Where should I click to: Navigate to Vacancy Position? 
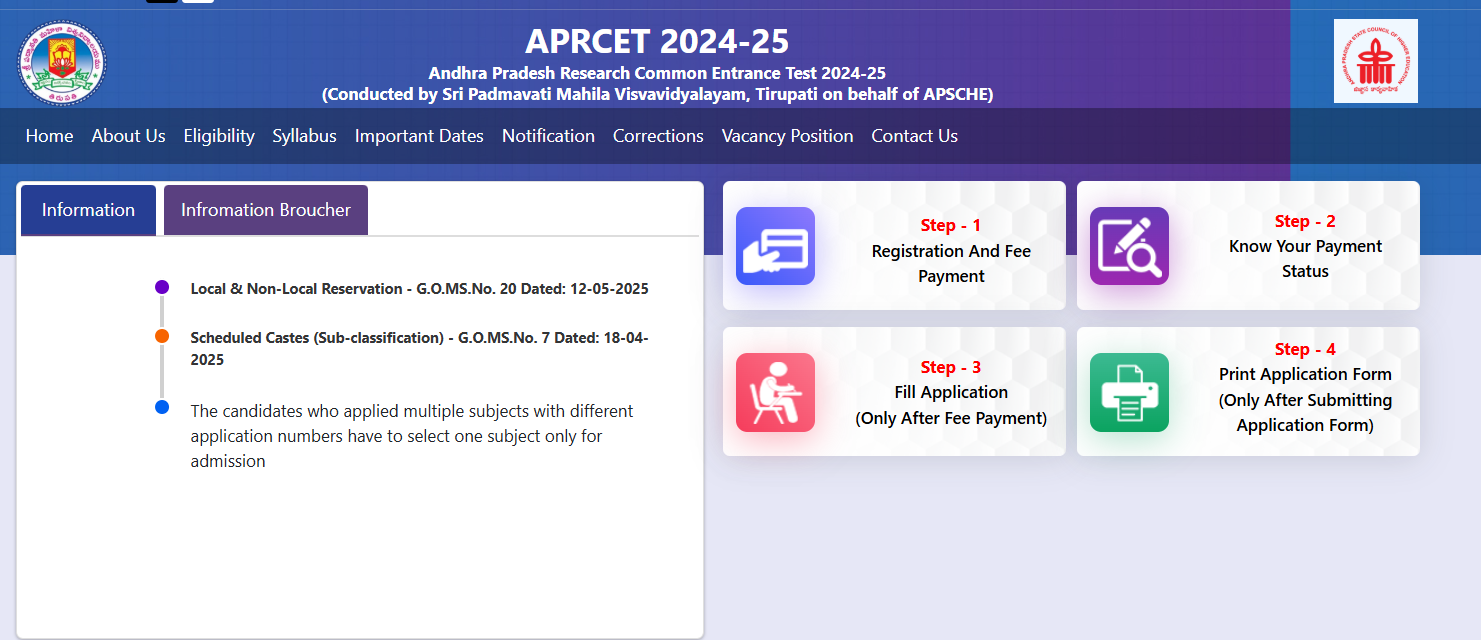click(x=787, y=136)
